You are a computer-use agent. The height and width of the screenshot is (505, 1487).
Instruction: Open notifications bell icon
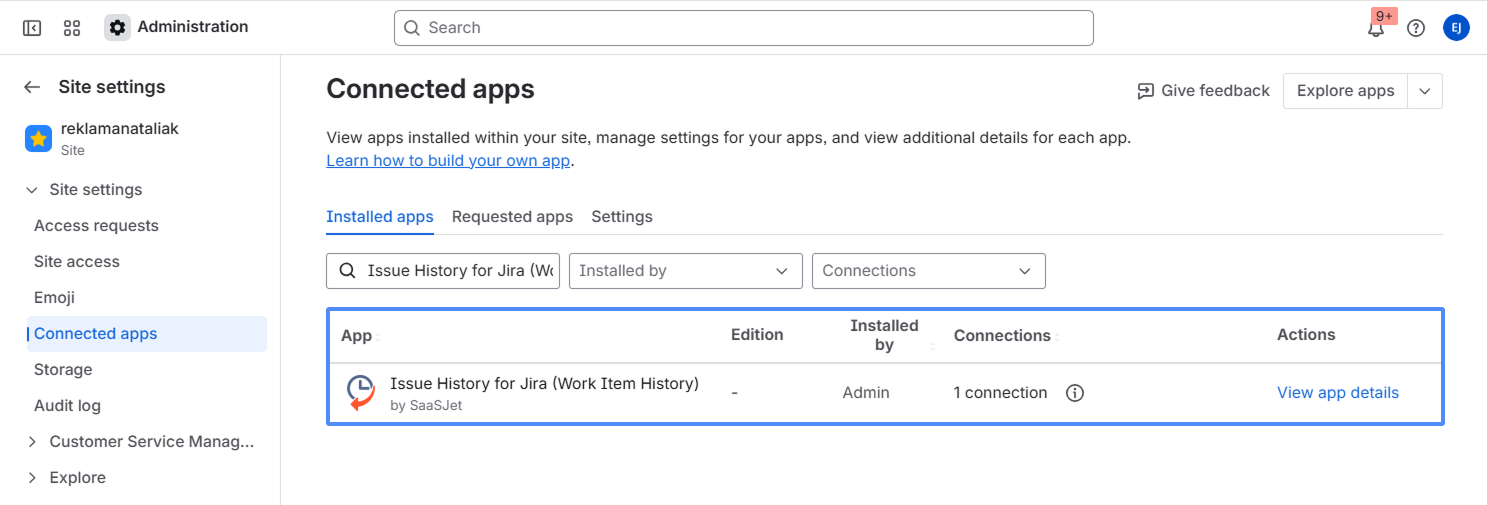point(1376,28)
